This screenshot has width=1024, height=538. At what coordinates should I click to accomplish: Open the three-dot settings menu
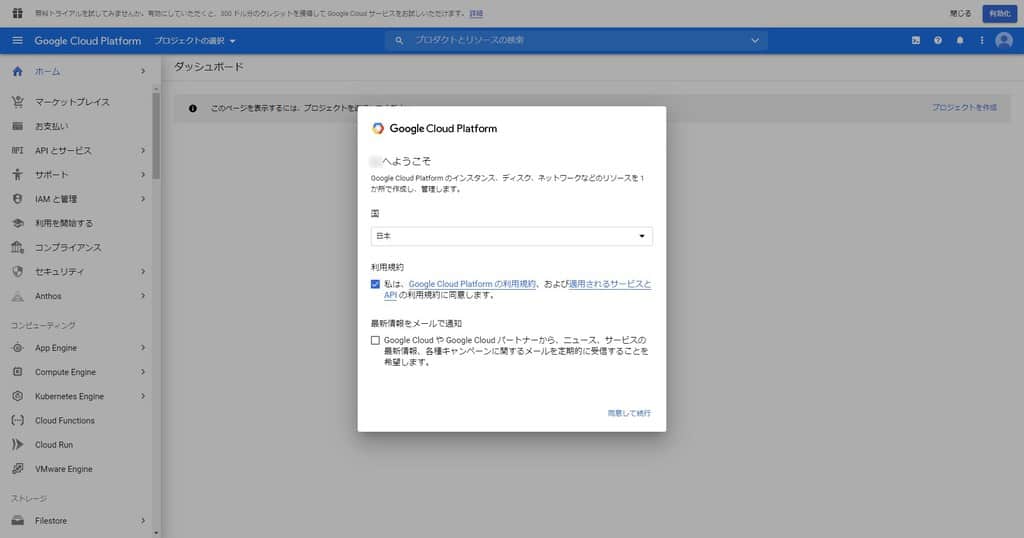coord(982,41)
